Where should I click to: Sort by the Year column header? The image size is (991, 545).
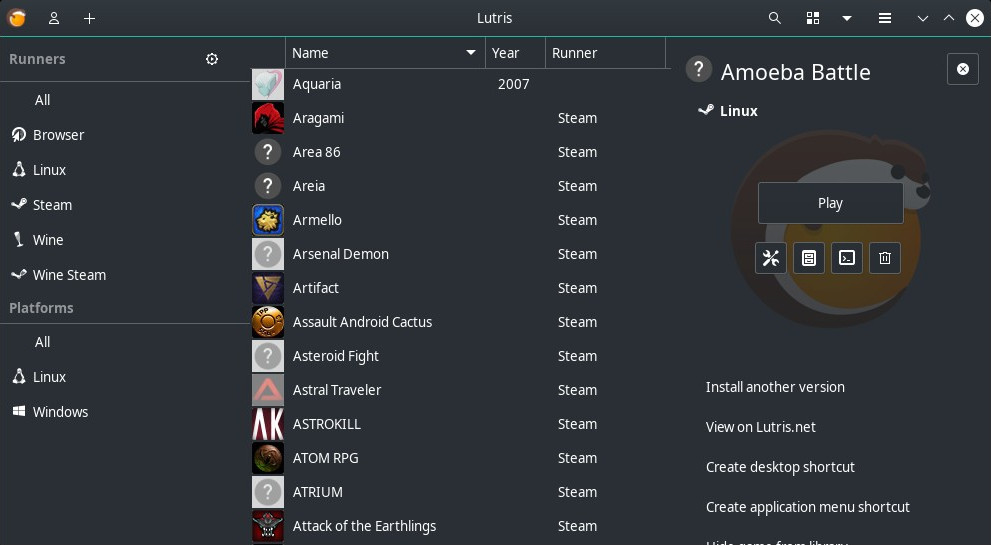coord(515,53)
